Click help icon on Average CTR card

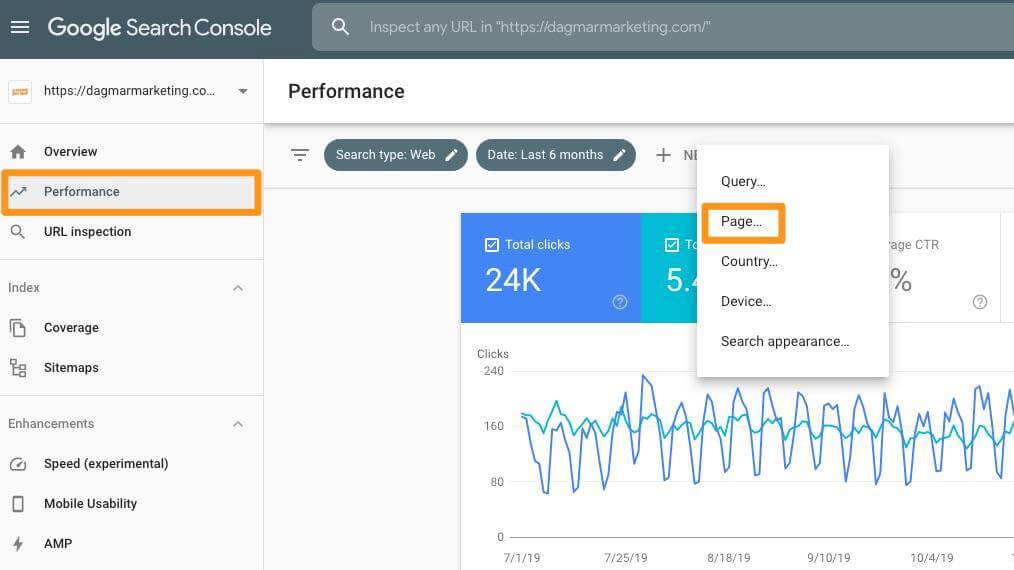980,302
